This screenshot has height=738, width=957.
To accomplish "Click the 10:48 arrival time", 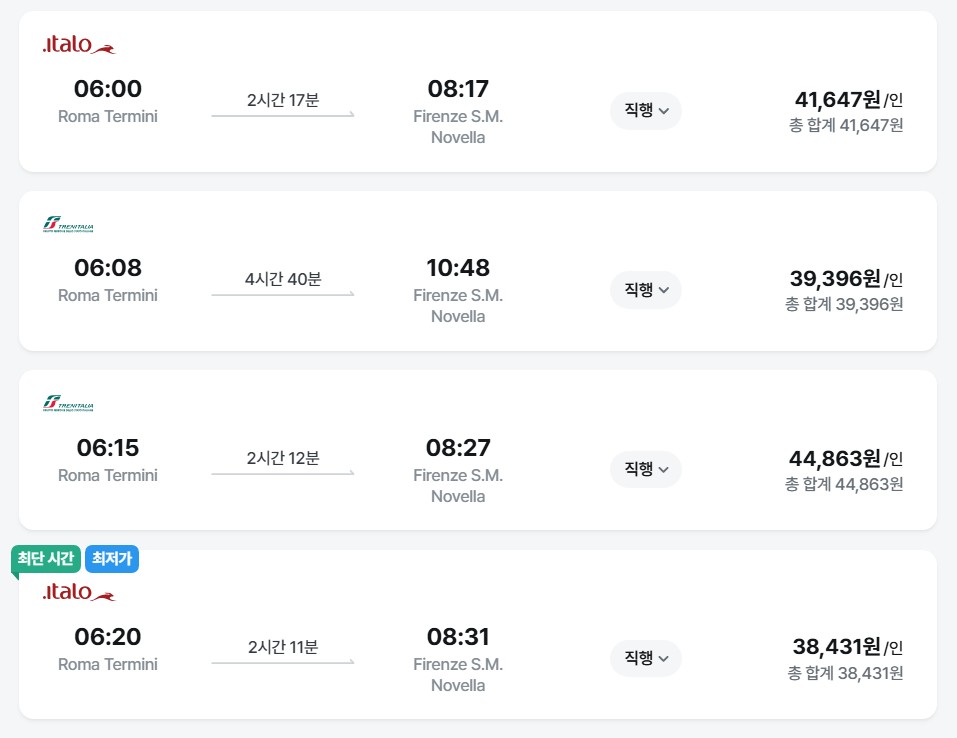I will pyautogui.click(x=458, y=267).
